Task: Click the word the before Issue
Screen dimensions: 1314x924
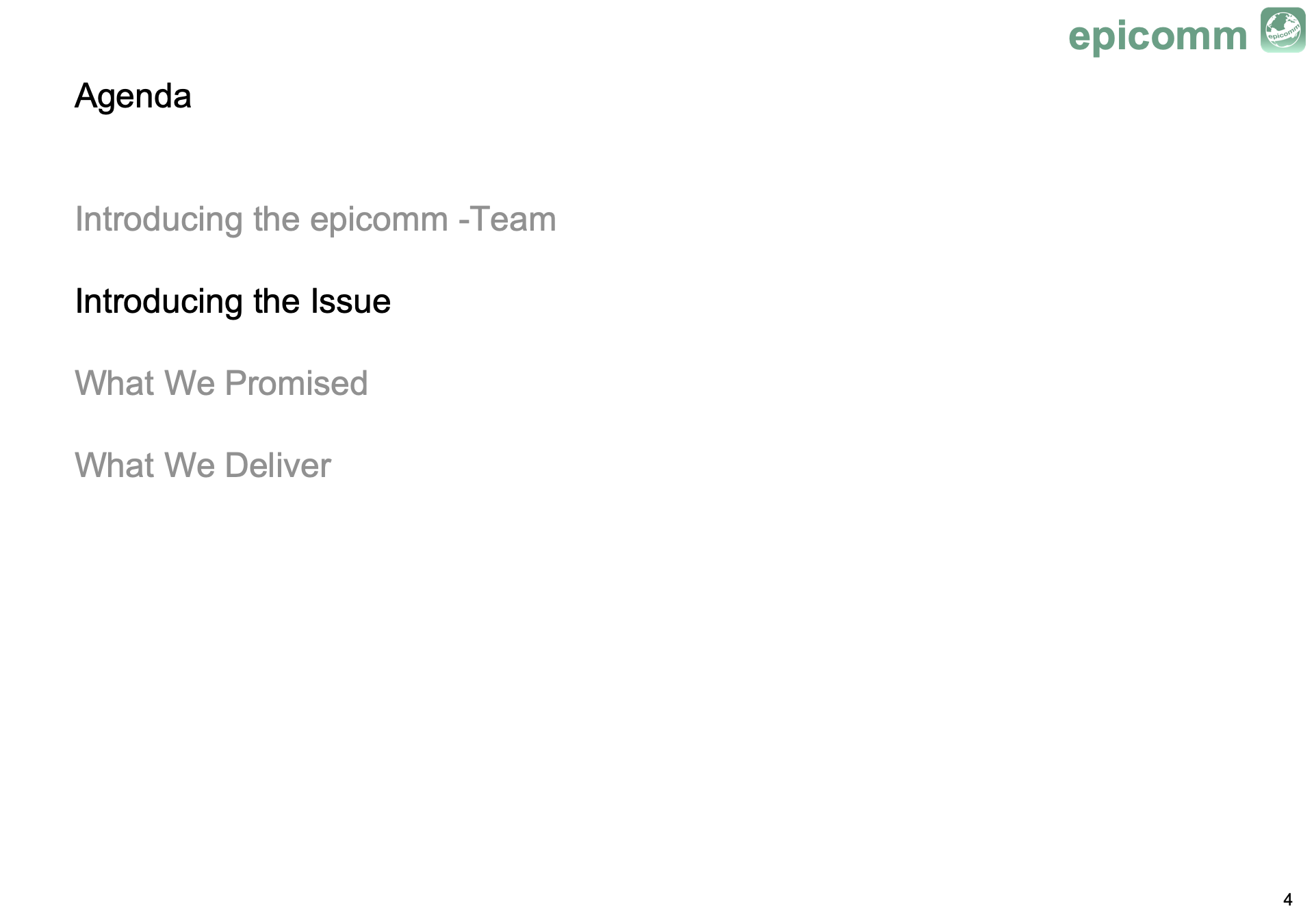Action: tap(276, 301)
